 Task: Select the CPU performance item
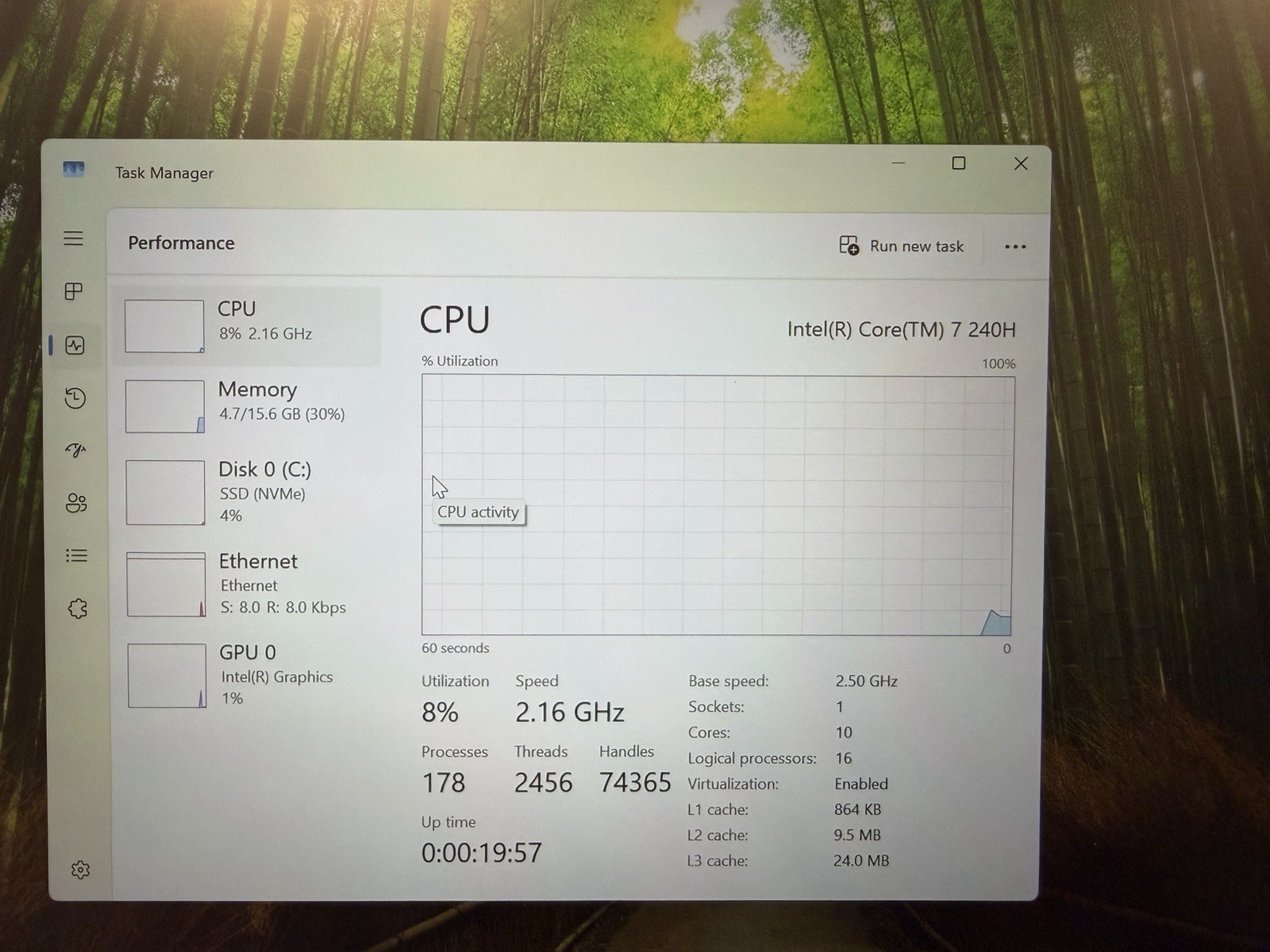248,326
